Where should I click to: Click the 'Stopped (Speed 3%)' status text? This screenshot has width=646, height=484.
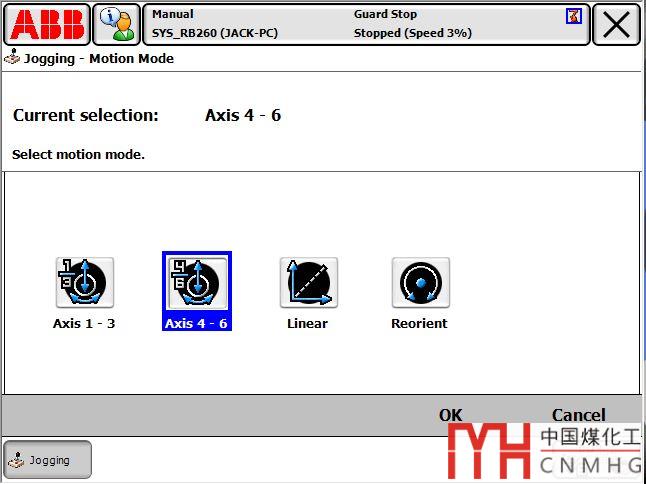pos(412,33)
